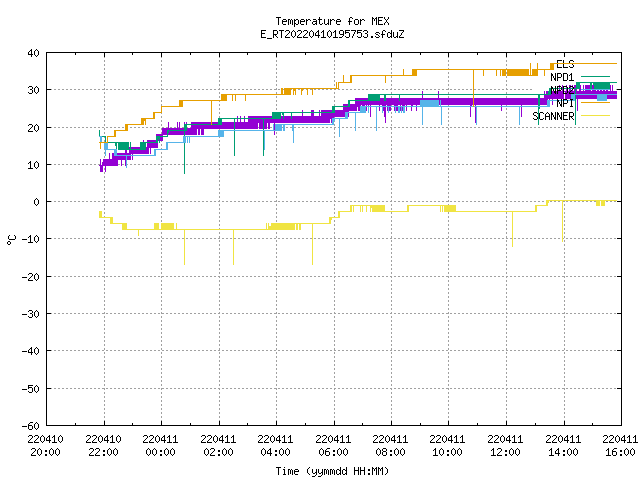Click the y-axis label -50
640x480 pixels.
[31, 388]
